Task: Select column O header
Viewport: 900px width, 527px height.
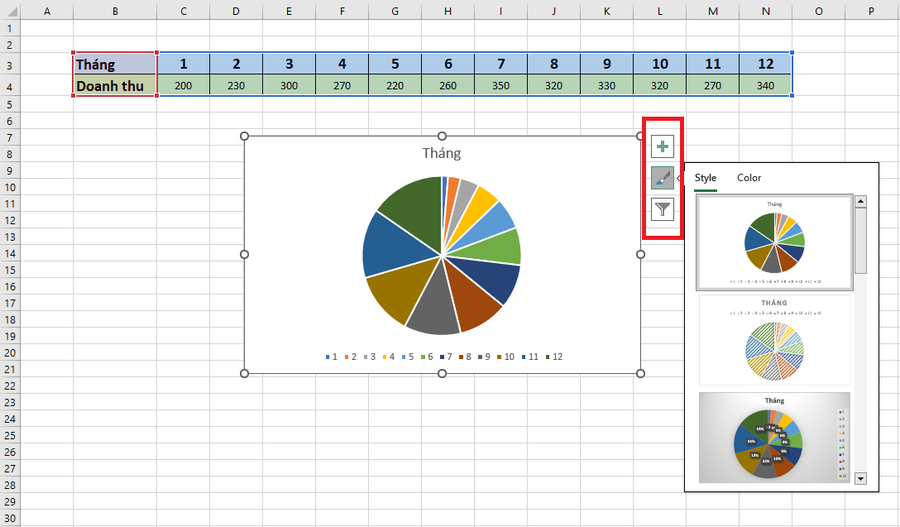Action: point(818,11)
